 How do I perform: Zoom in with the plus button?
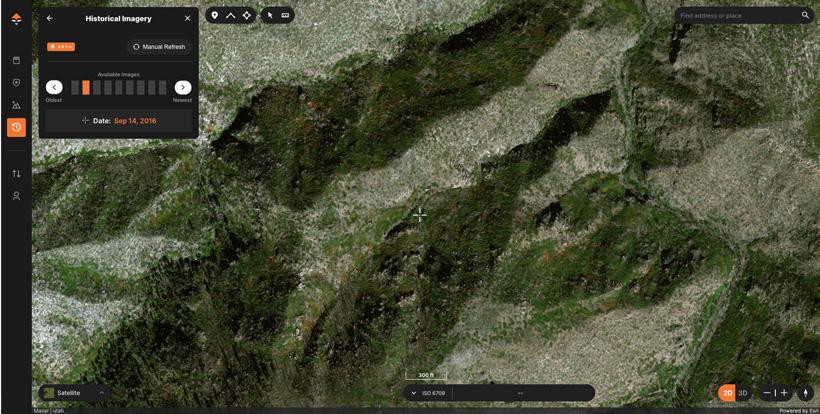pos(784,393)
